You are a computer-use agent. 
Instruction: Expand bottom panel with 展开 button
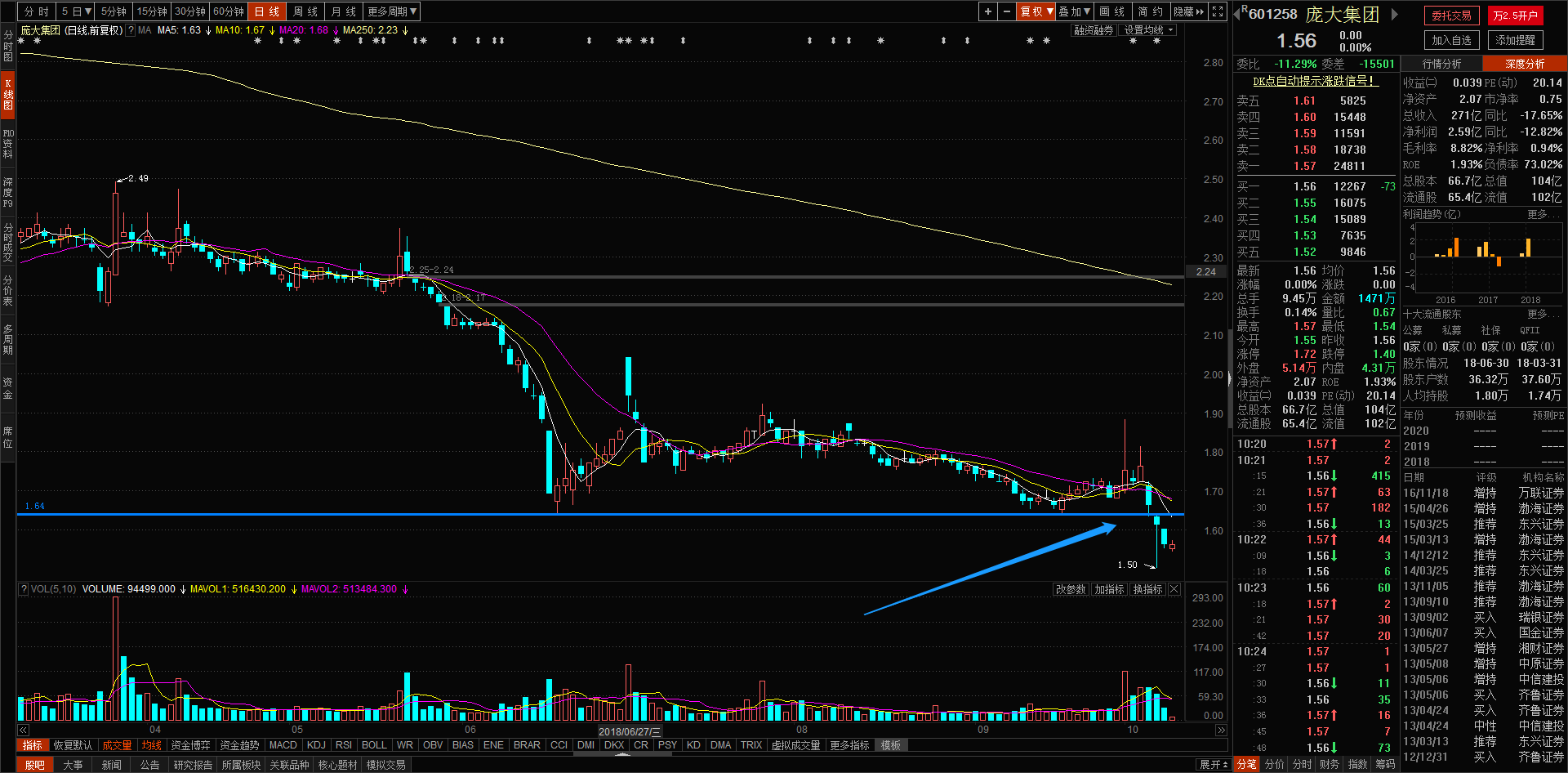click(x=1214, y=765)
